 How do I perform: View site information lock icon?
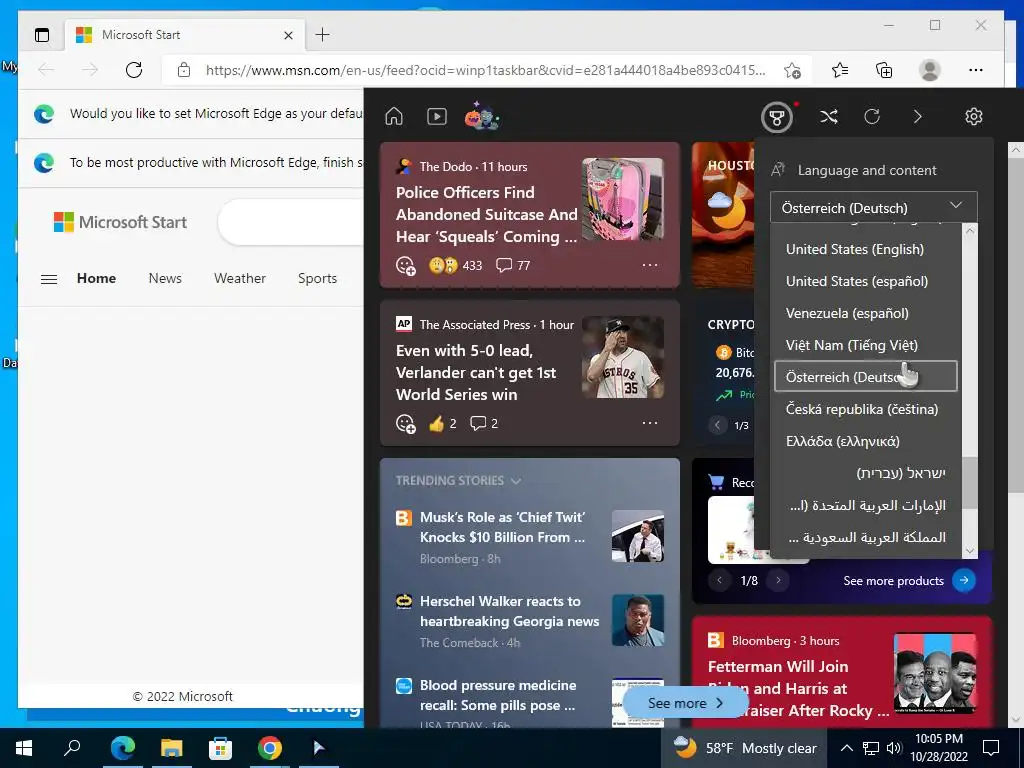pos(184,70)
